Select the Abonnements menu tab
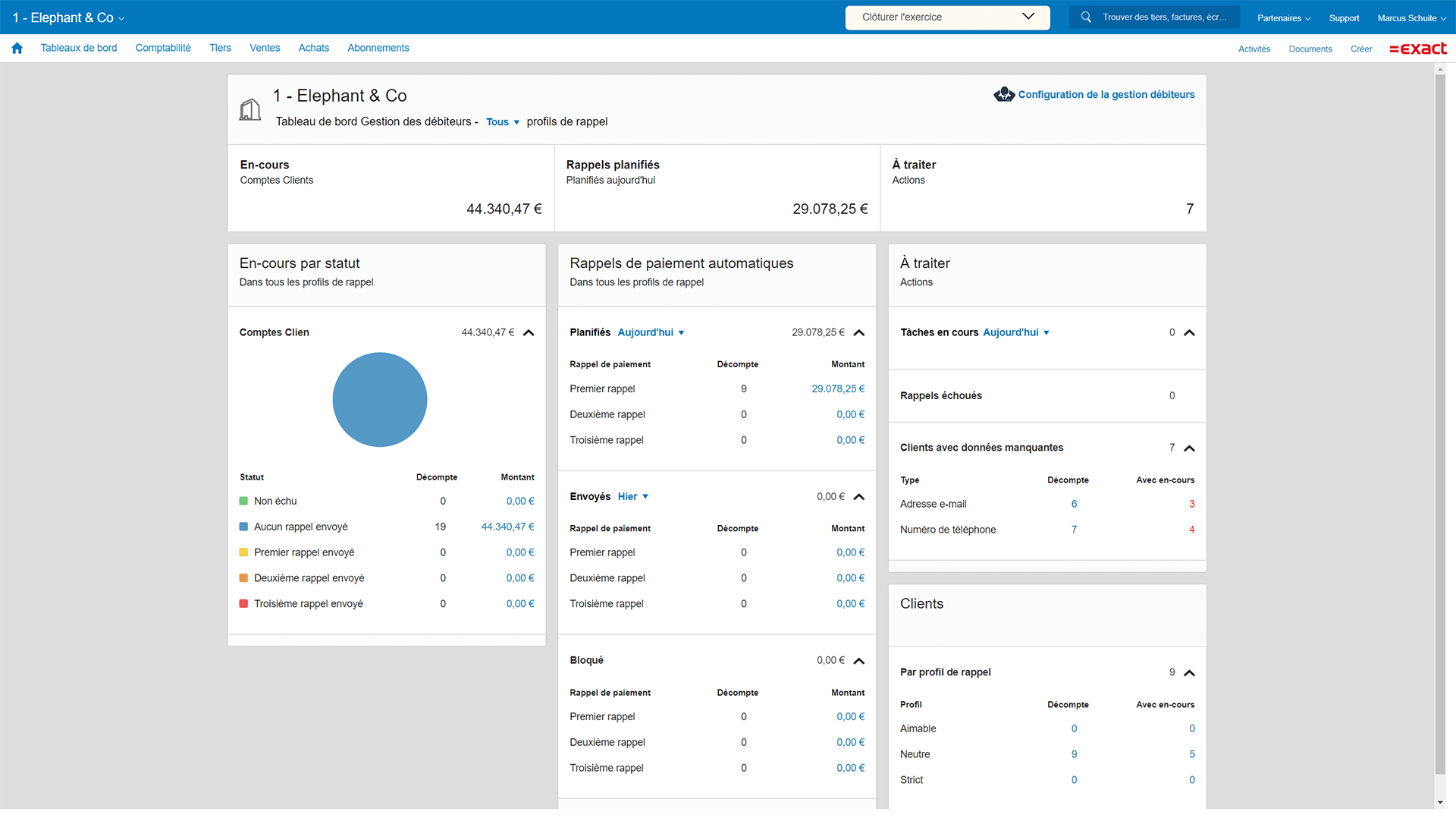This screenshot has width=1456, height=821. 378,47
